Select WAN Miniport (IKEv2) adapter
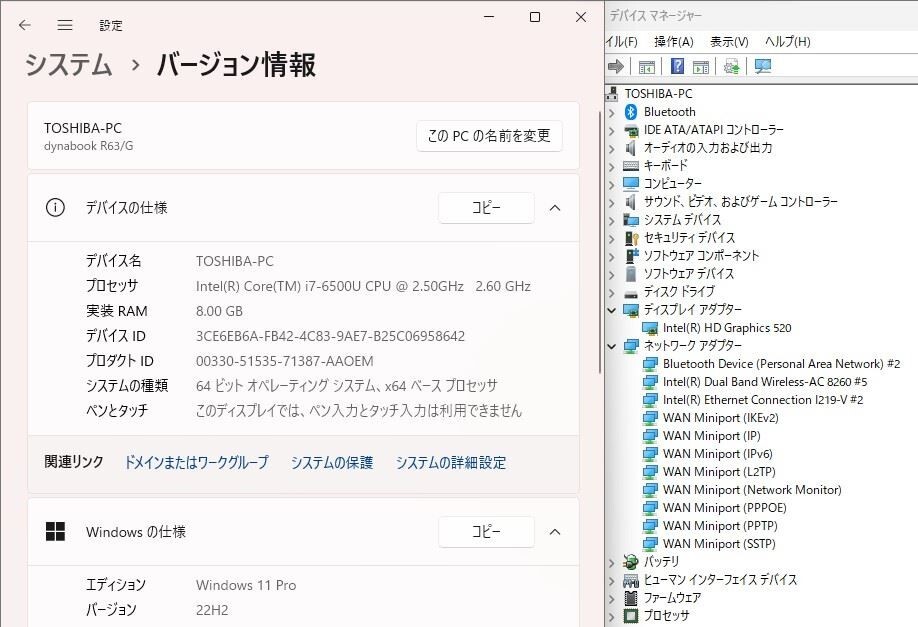Screen dimensions: 918x627 point(720,418)
